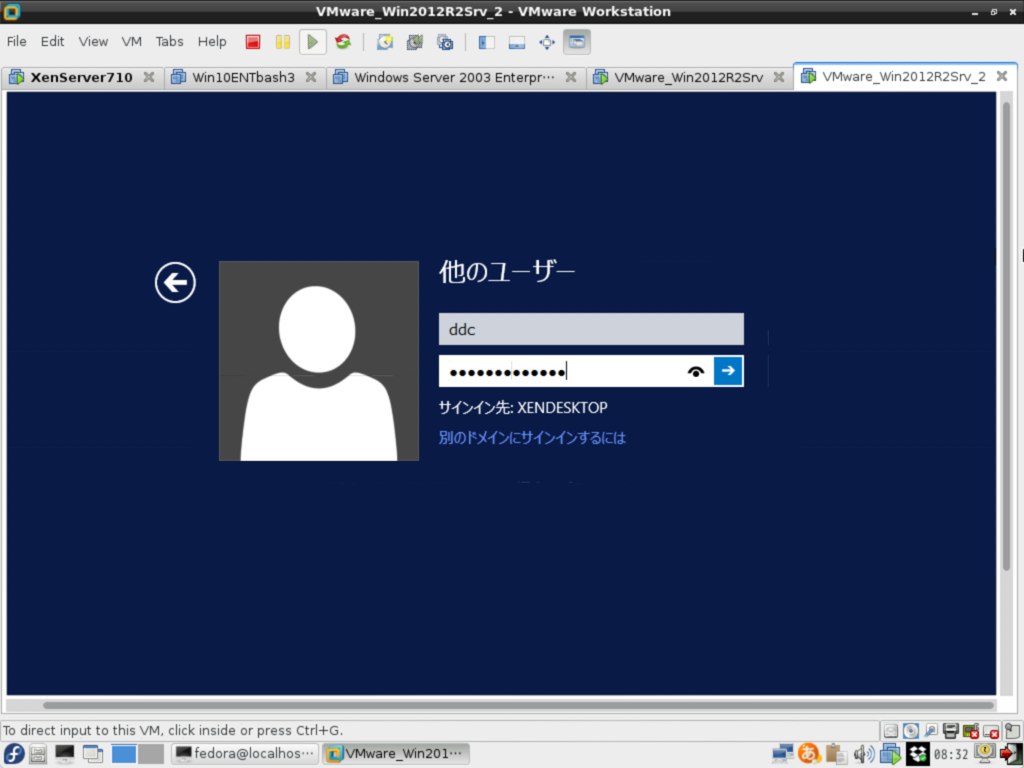Viewport: 1024px width, 768px height.
Task: Toggle the thumbnail bar icon
Action: pos(517,42)
